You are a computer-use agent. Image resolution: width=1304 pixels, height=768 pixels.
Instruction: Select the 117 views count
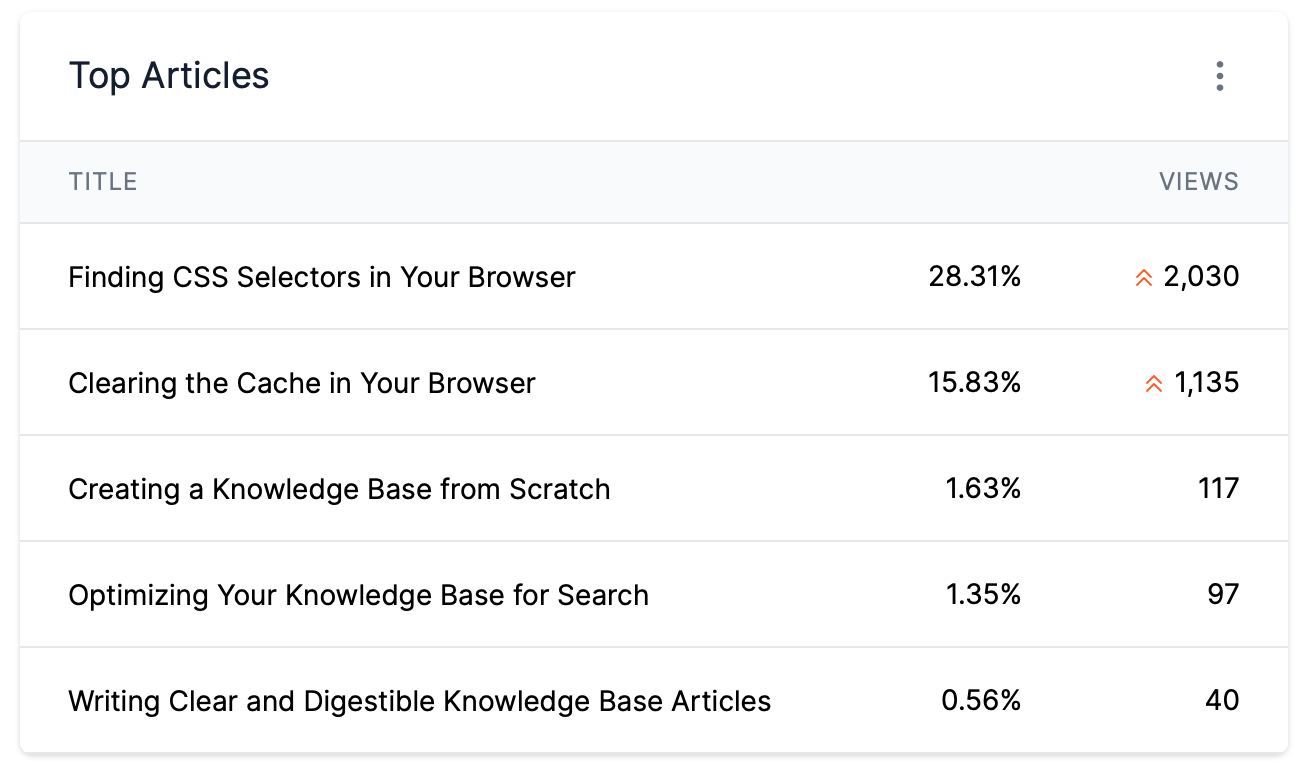pos(1219,489)
